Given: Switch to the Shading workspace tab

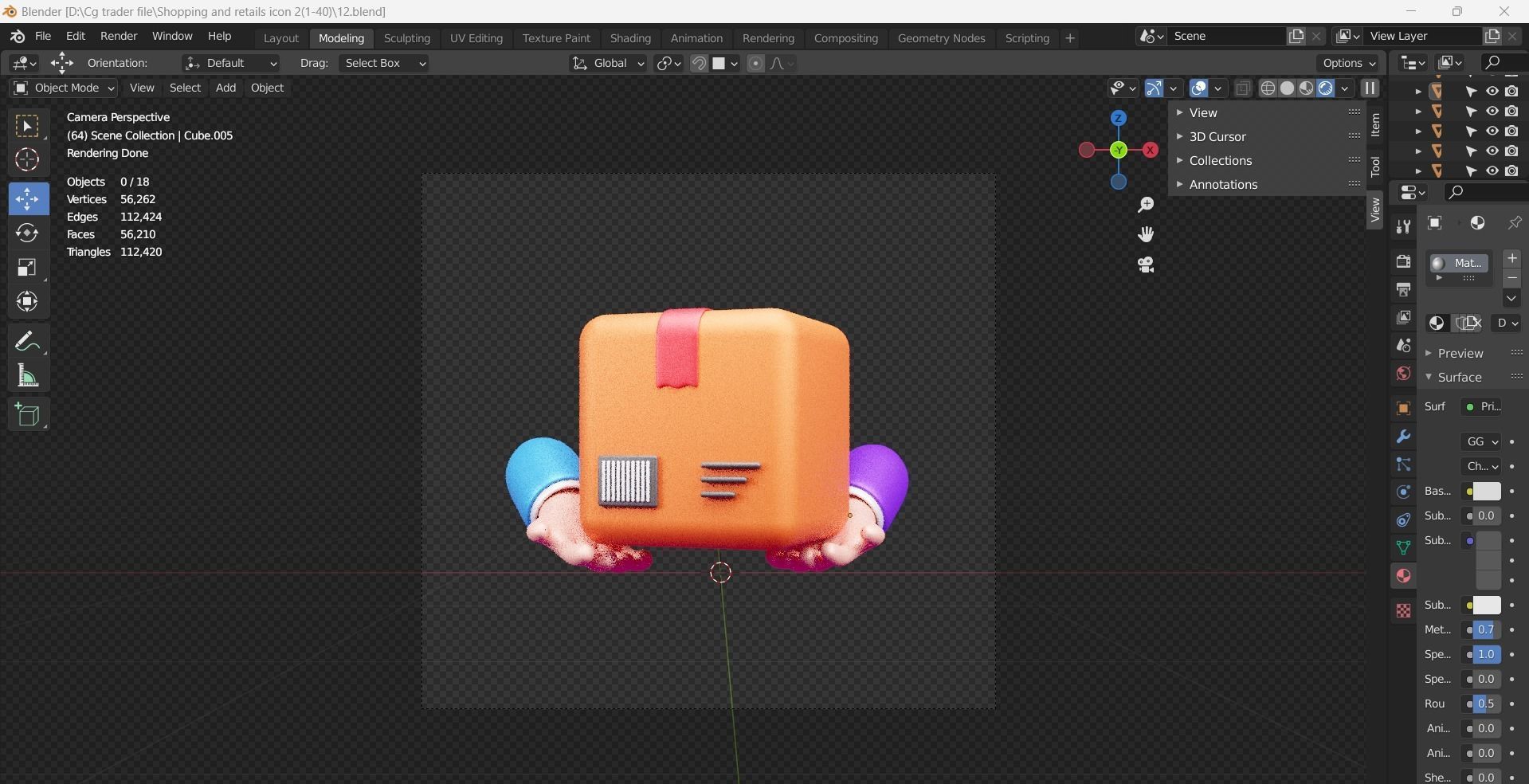Looking at the screenshot, I should tap(630, 38).
